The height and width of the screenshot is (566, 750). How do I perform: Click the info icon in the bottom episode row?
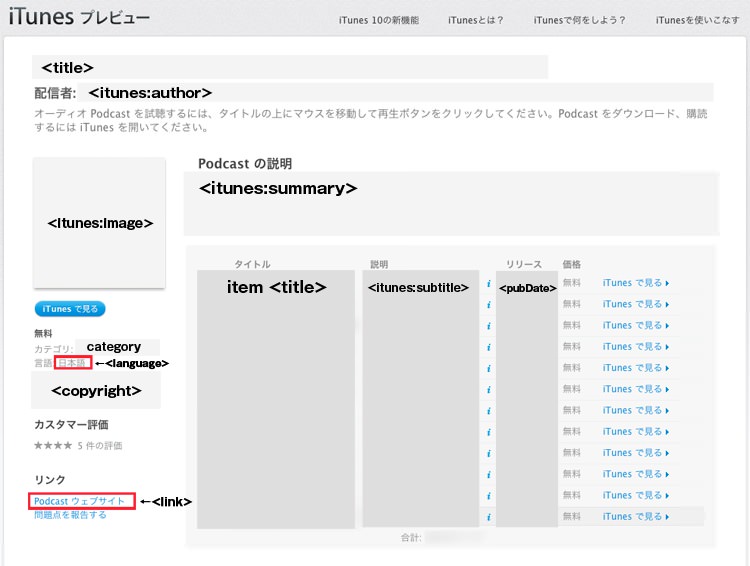488,517
